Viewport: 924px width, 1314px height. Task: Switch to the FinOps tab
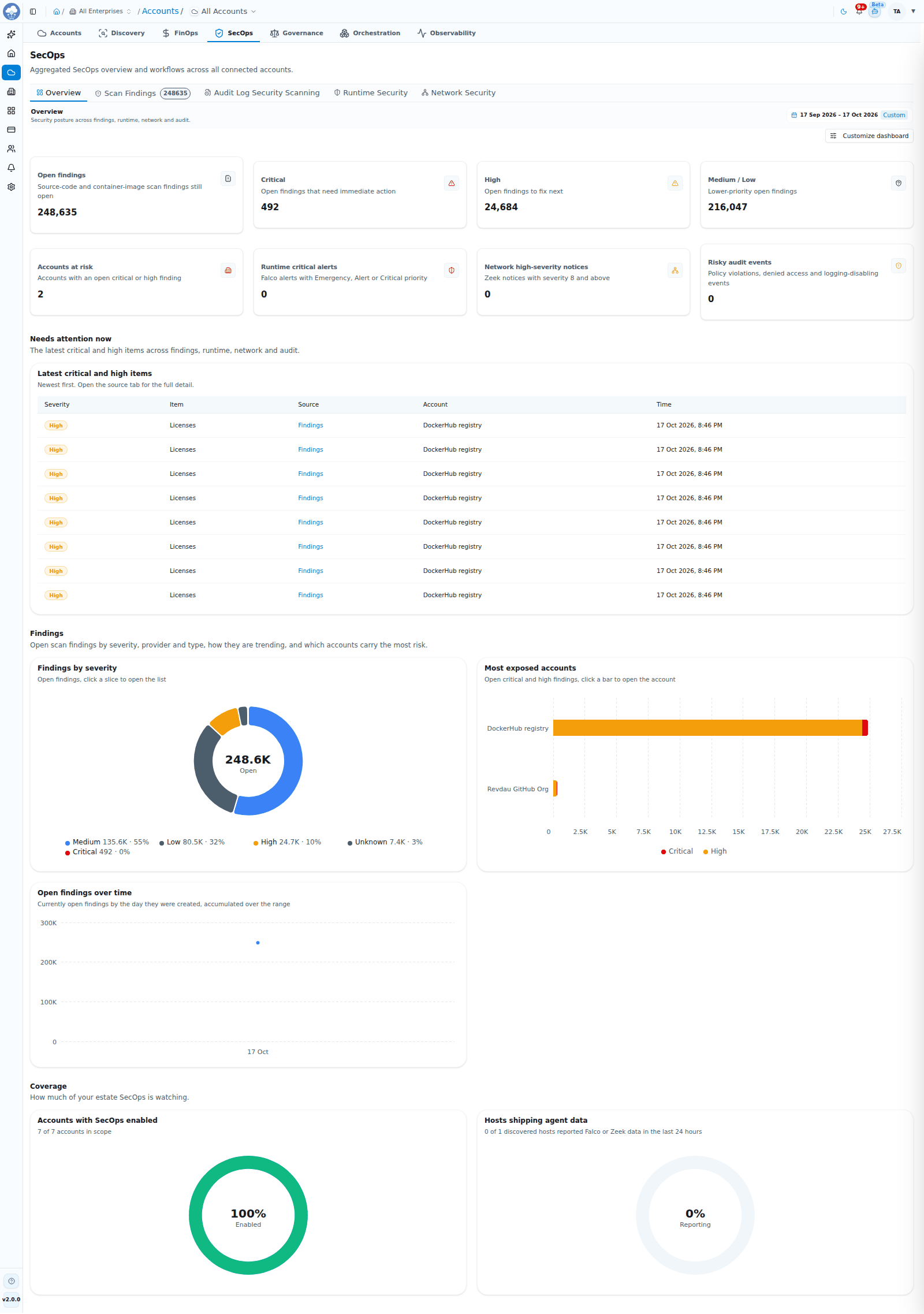pyautogui.click(x=180, y=33)
